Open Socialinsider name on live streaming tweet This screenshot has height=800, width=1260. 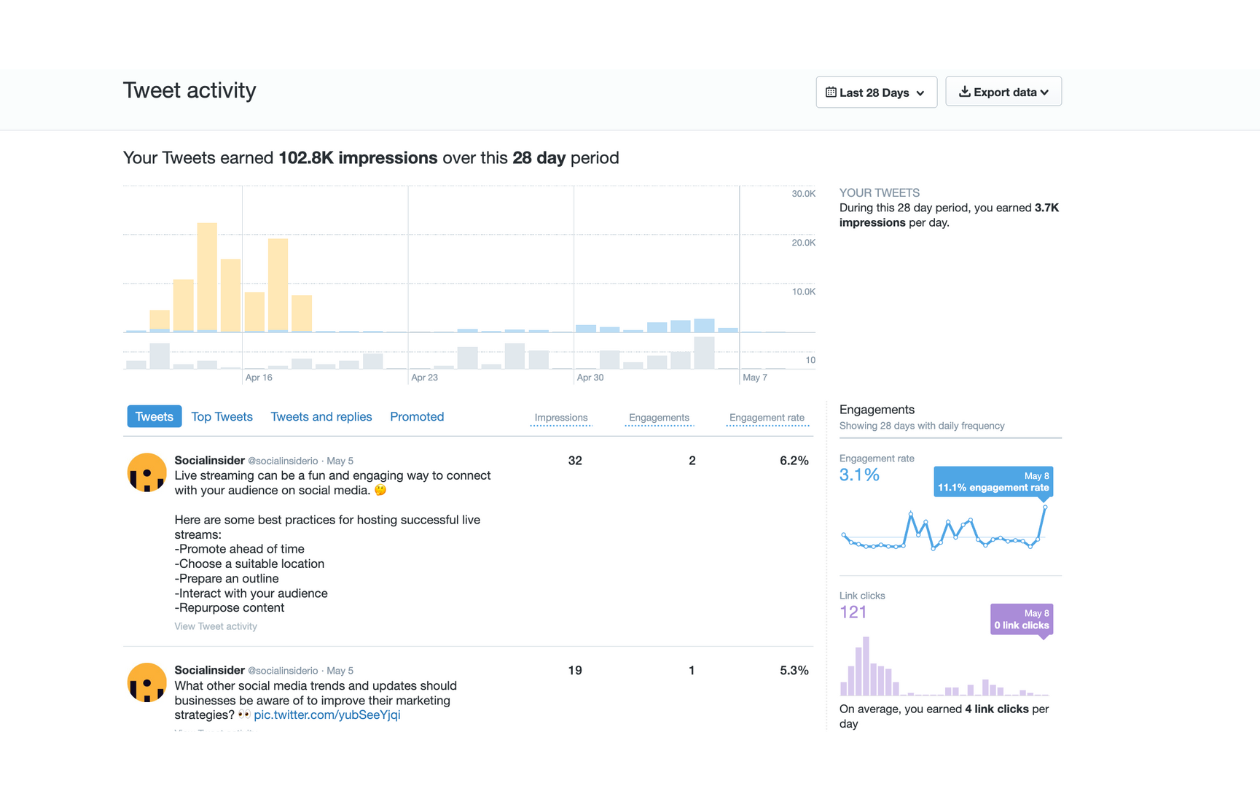coord(210,461)
